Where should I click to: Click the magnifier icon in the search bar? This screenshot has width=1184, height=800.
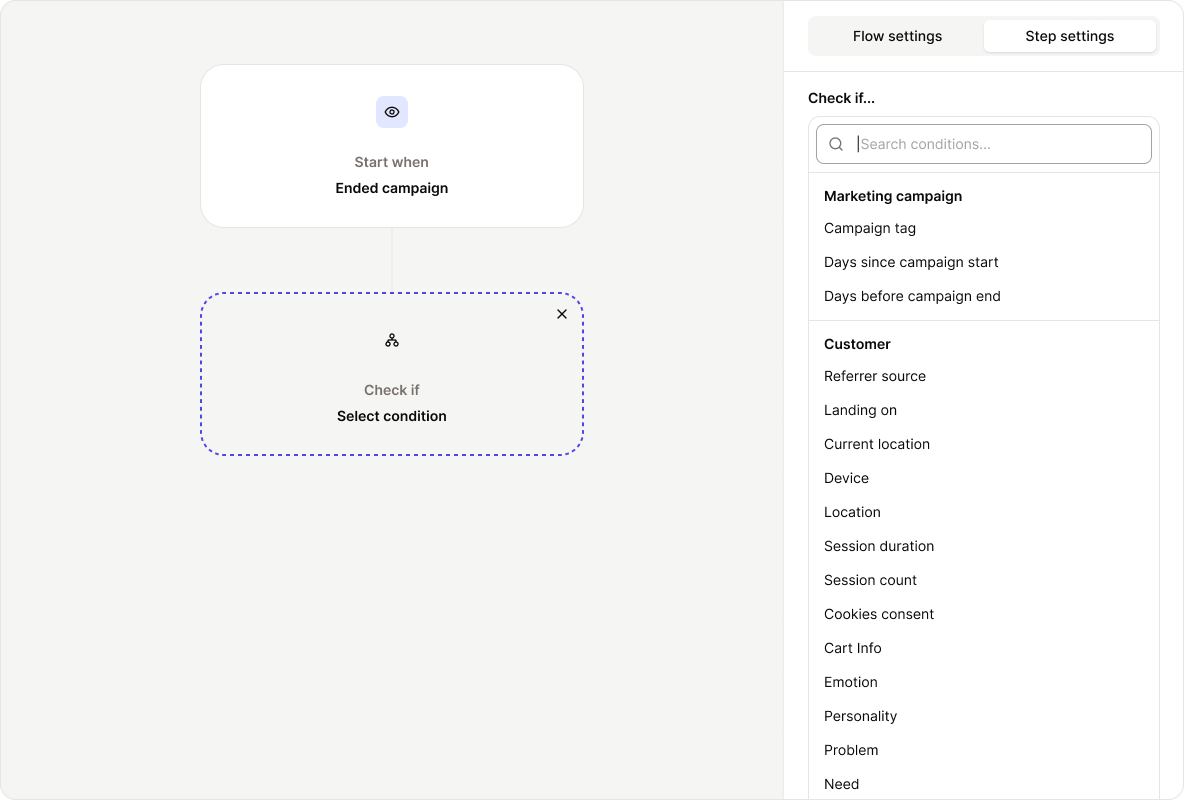[836, 144]
